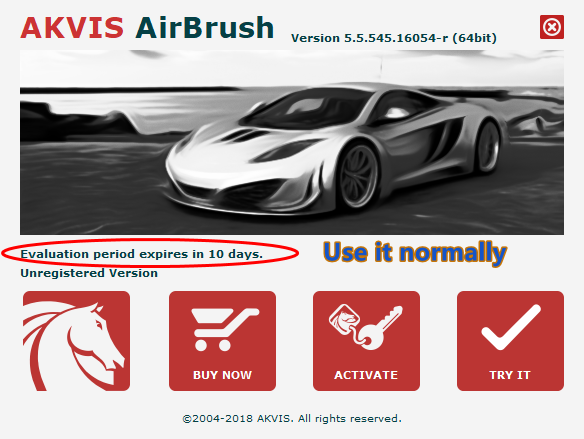Click the version number text
Image resolution: width=584 pixels, height=439 pixels.
click(394, 38)
